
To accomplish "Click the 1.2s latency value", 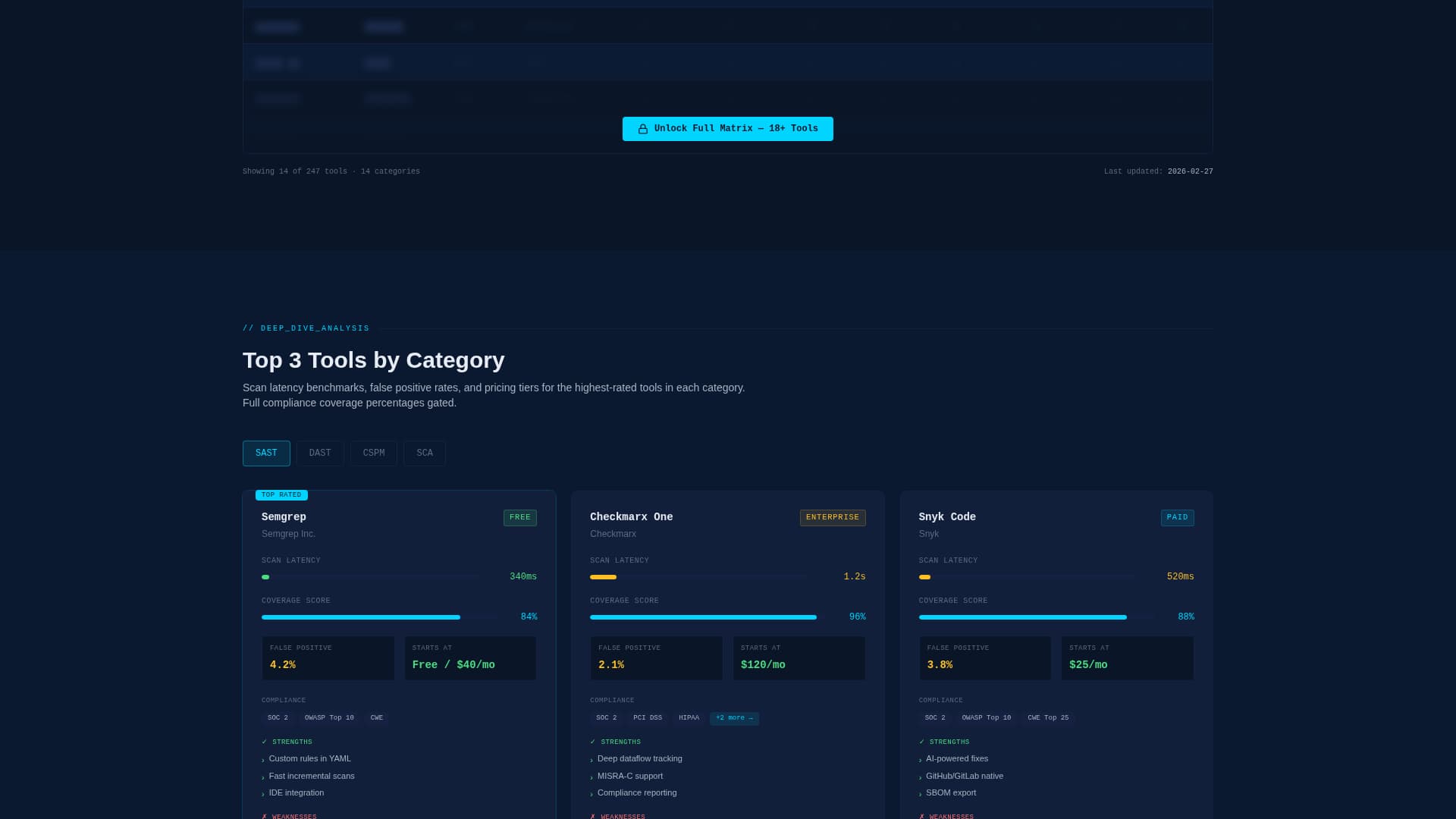I will tap(855, 577).
